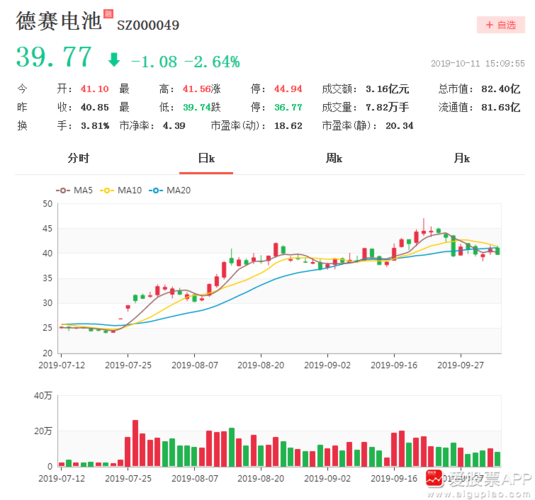Click the red margin badge beside 德赛电池
Viewport: 535px width, 500px height.
pos(108,14)
